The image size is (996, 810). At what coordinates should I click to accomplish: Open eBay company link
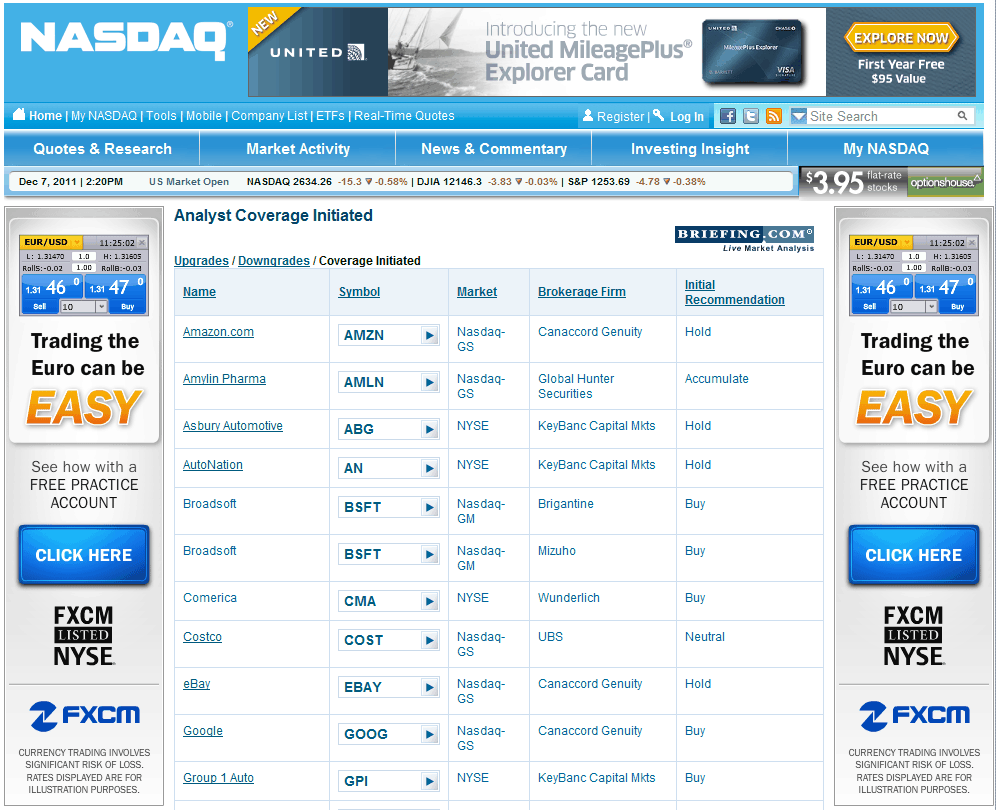[196, 684]
